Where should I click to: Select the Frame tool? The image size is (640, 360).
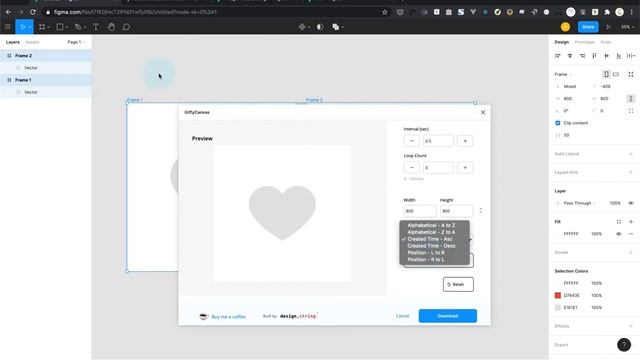point(42,27)
